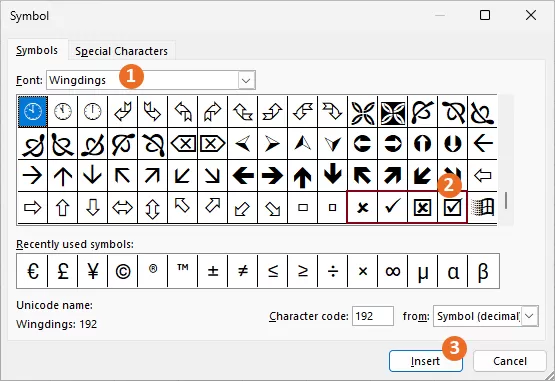
Task: Pick the alpha symbol from recent symbols
Action: coord(452,271)
